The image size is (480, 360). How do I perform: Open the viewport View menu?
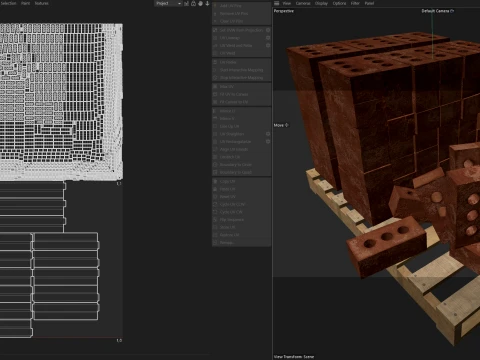tap(287, 3)
